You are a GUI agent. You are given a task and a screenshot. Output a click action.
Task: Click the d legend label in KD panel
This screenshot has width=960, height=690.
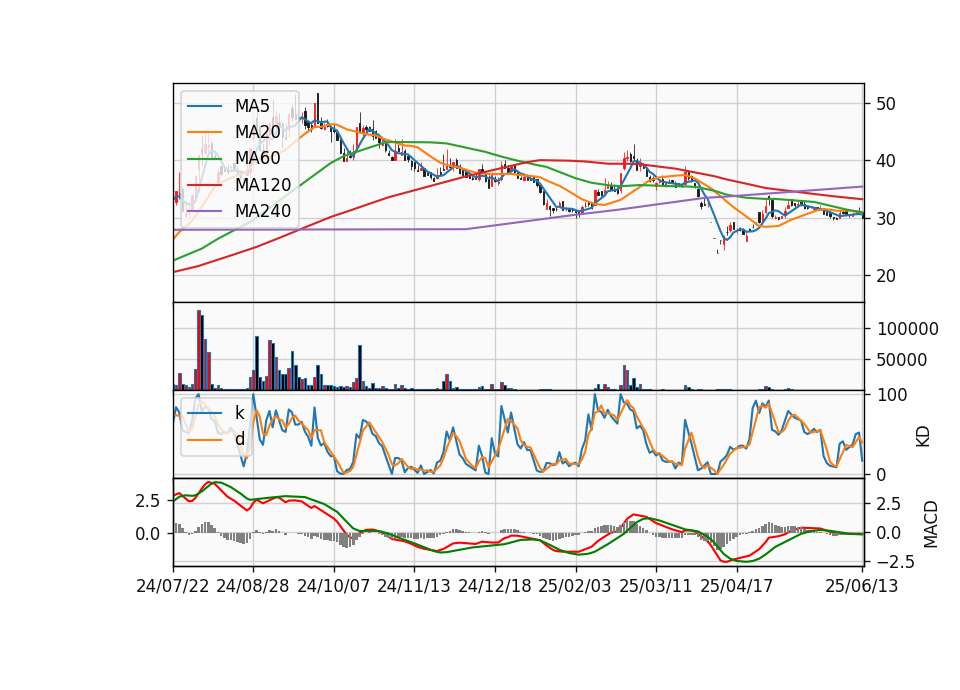240,439
